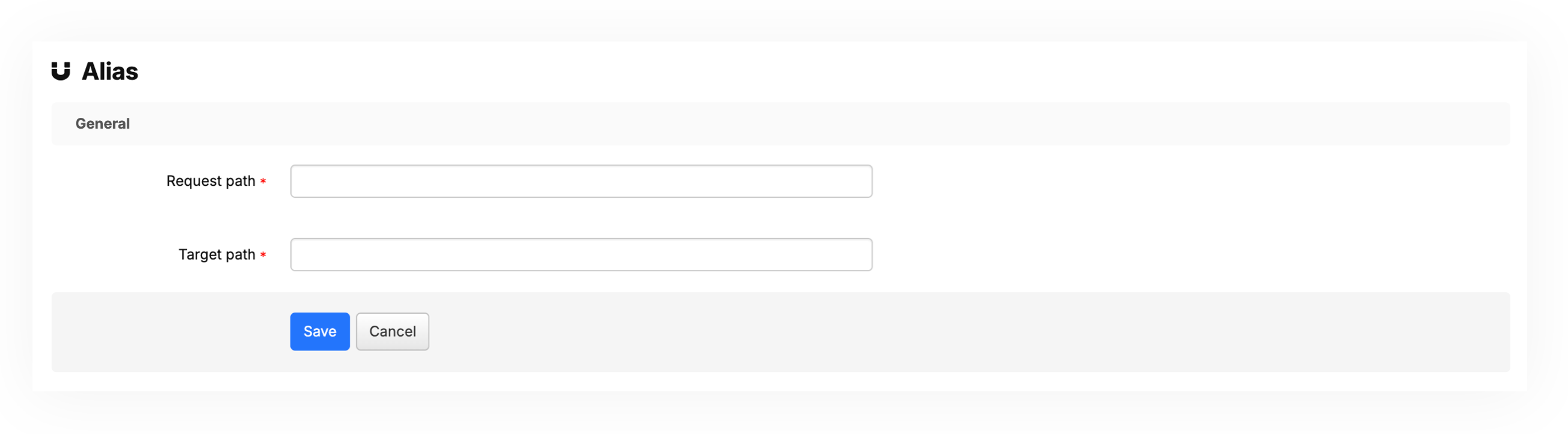The width and height of the screenshot is (1568, 434).
Task: Collapse the General properties section
Action: (x=102, y=123)
